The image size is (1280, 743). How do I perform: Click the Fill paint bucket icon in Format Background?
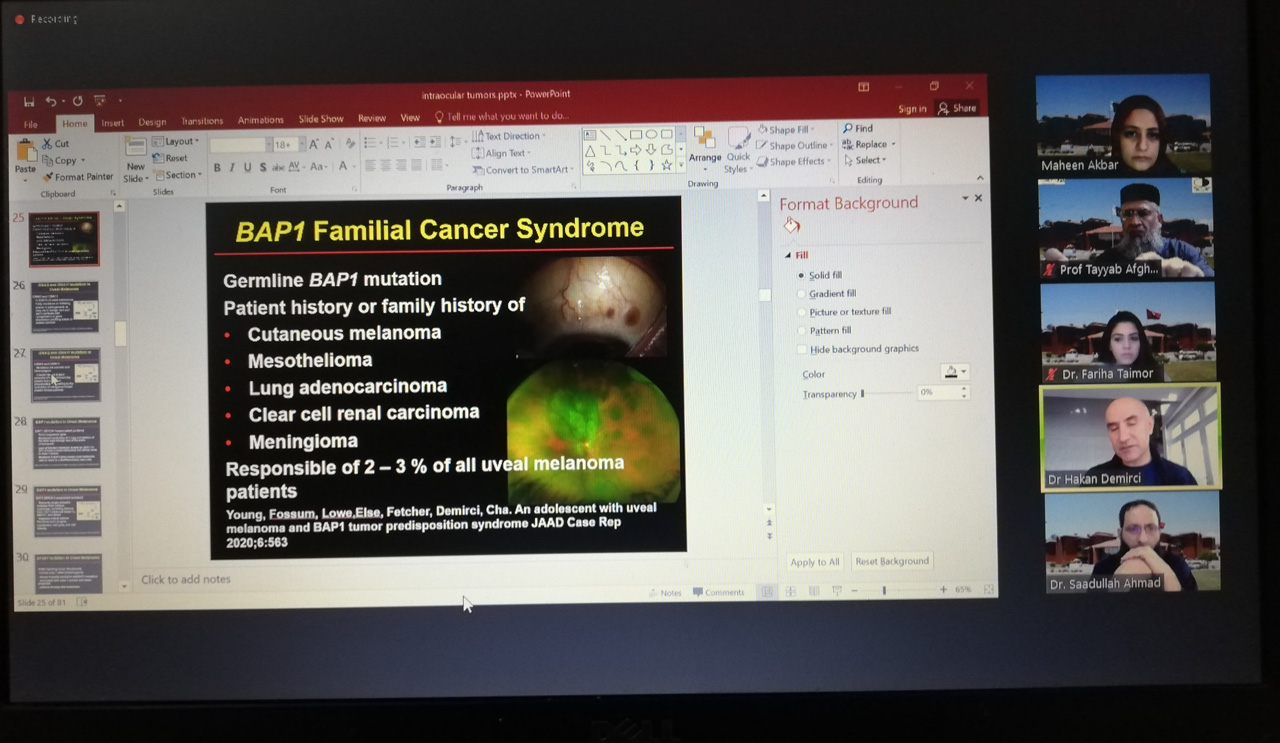coord(792,227)
